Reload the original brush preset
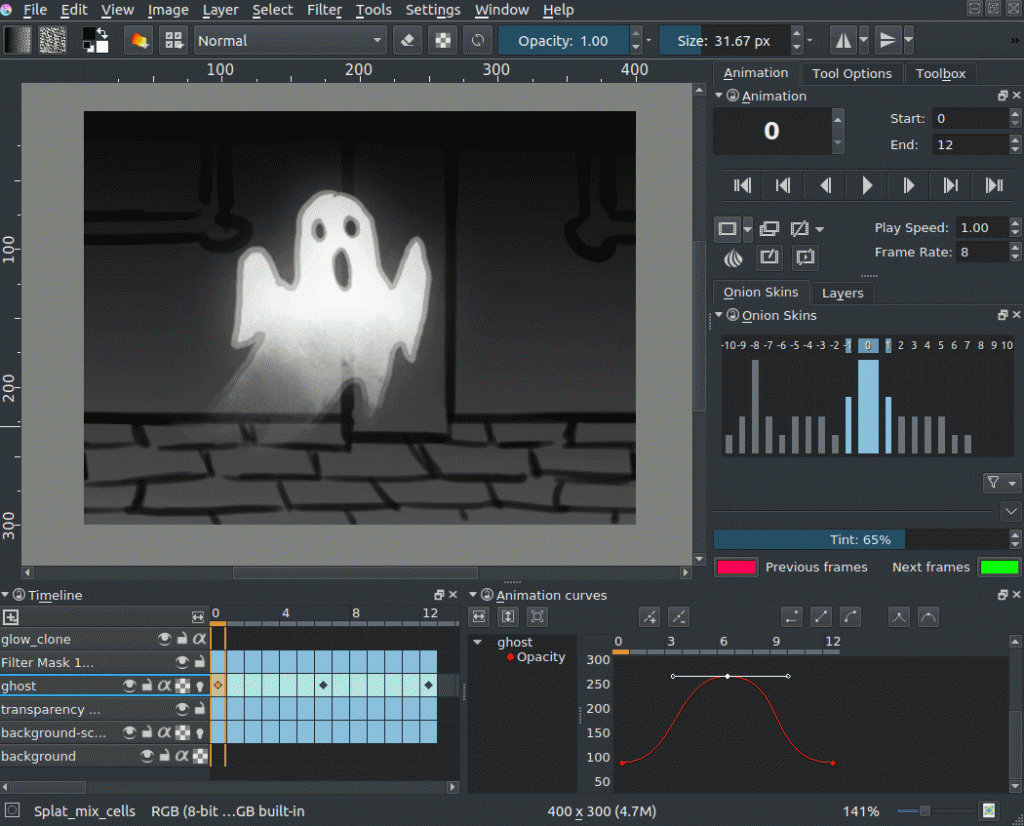The height and width of the screenshot is (826, 1024). (x=478, y=40)
